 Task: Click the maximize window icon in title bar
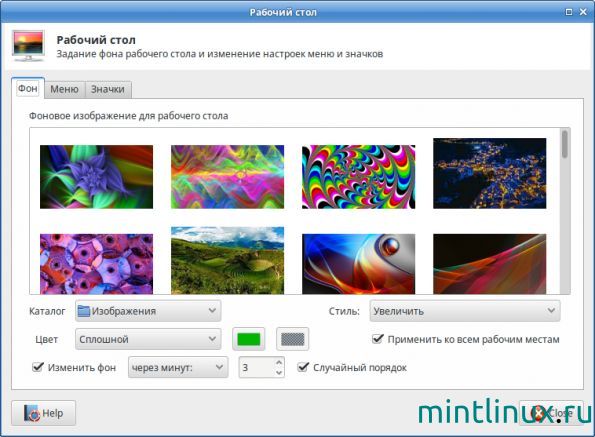click(x=569, y=12)
